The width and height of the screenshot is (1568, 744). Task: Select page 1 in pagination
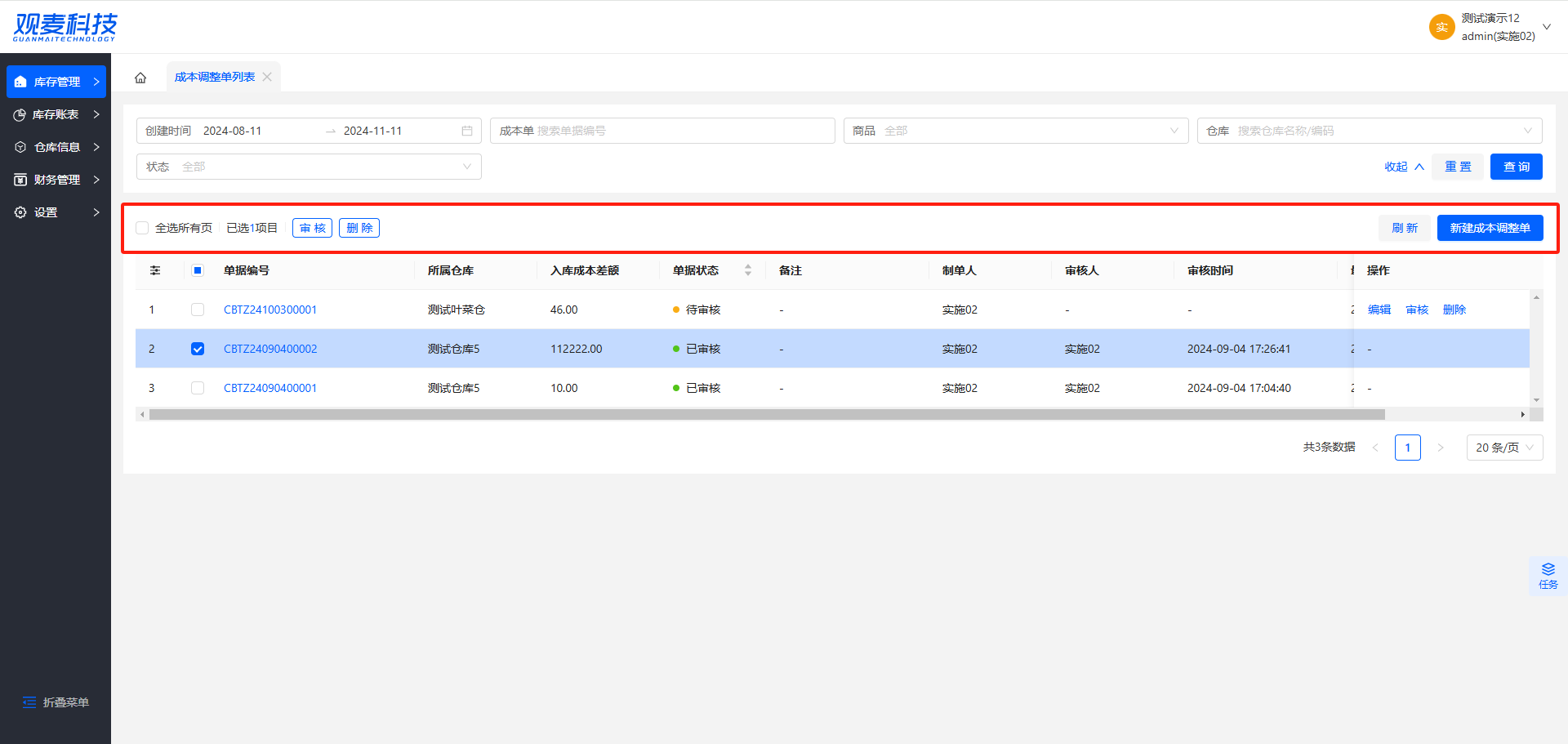1408,448
